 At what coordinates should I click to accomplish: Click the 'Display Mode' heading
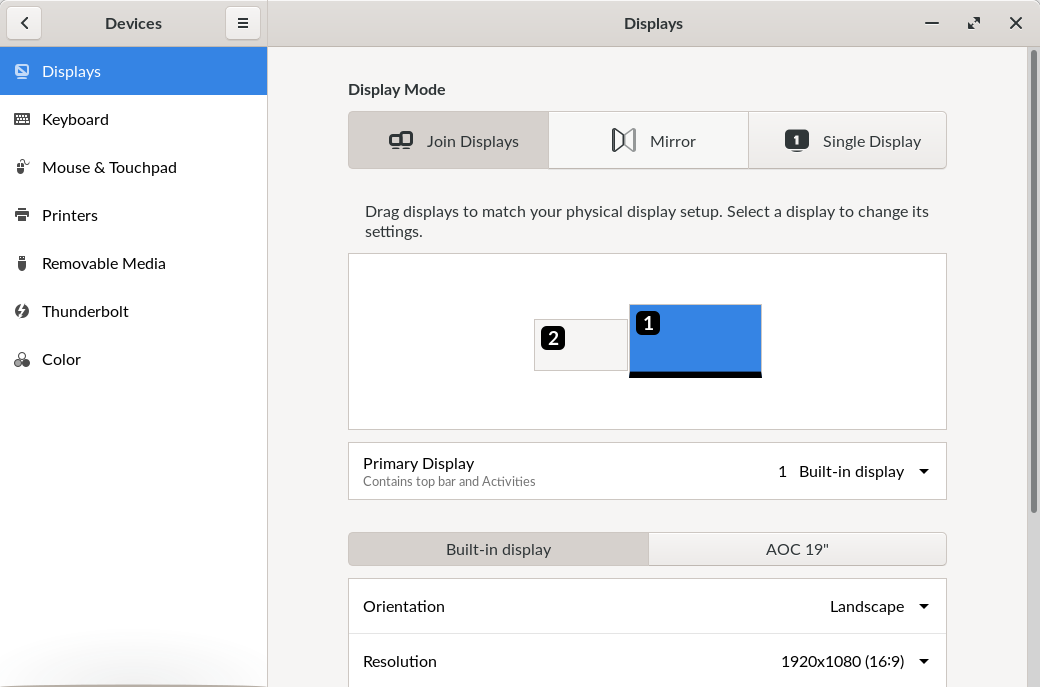pyautogui.click(x=397, y=90)
